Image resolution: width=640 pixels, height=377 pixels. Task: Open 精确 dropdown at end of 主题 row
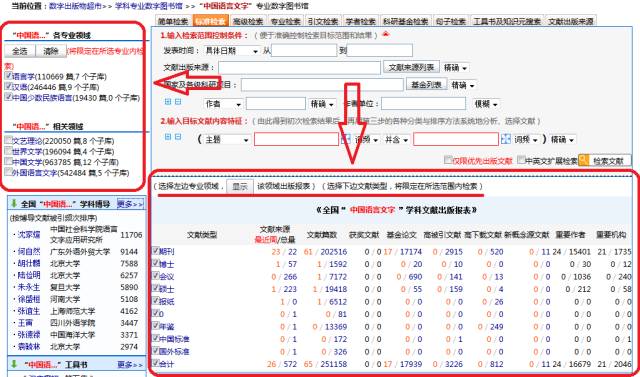562,140
